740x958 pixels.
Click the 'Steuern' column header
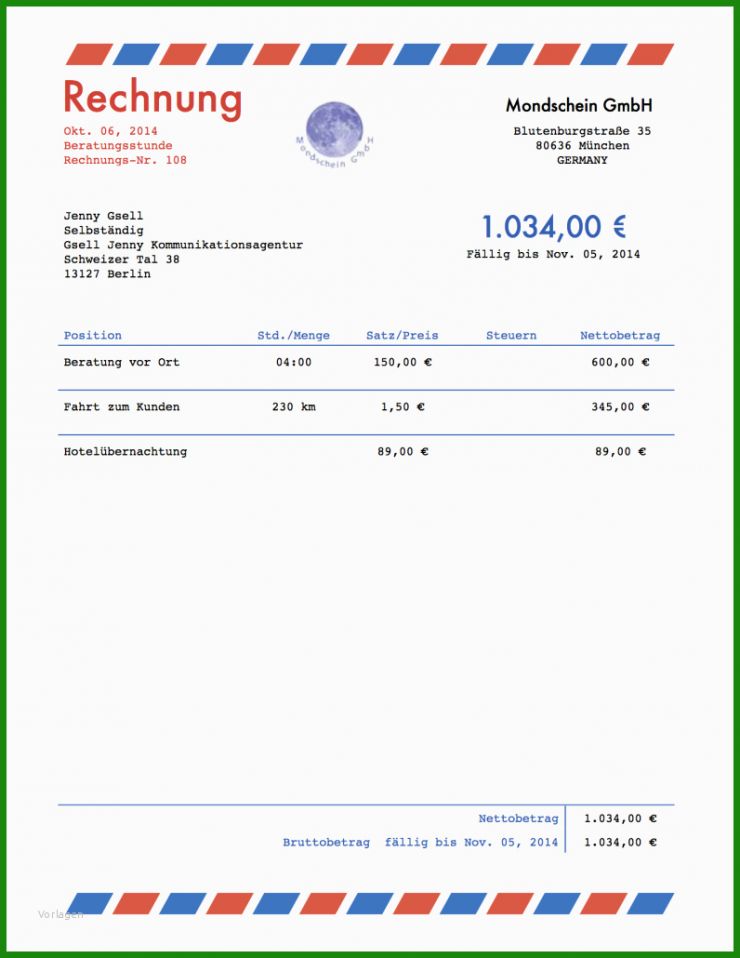511,335
